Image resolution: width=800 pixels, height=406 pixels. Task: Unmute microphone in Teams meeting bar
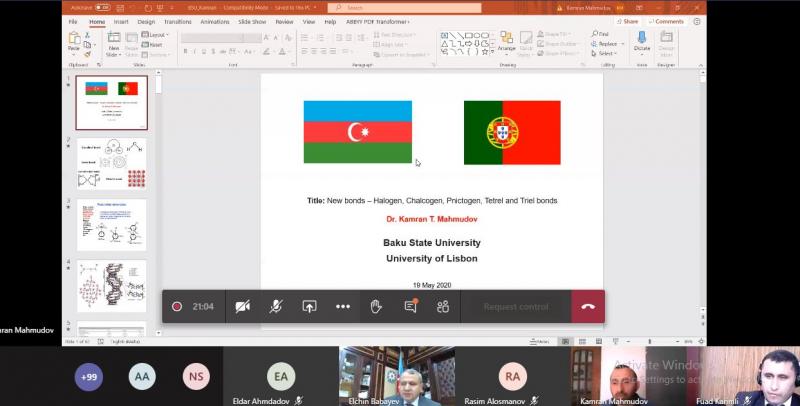(x=276, y=307)
